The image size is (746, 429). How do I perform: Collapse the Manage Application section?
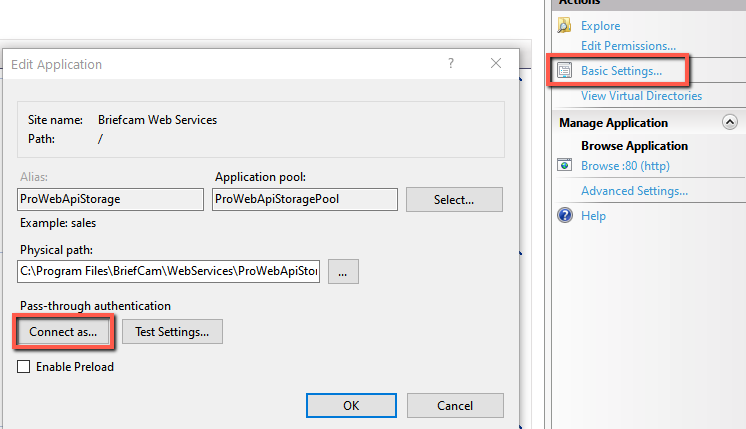(x=729, y=122)
